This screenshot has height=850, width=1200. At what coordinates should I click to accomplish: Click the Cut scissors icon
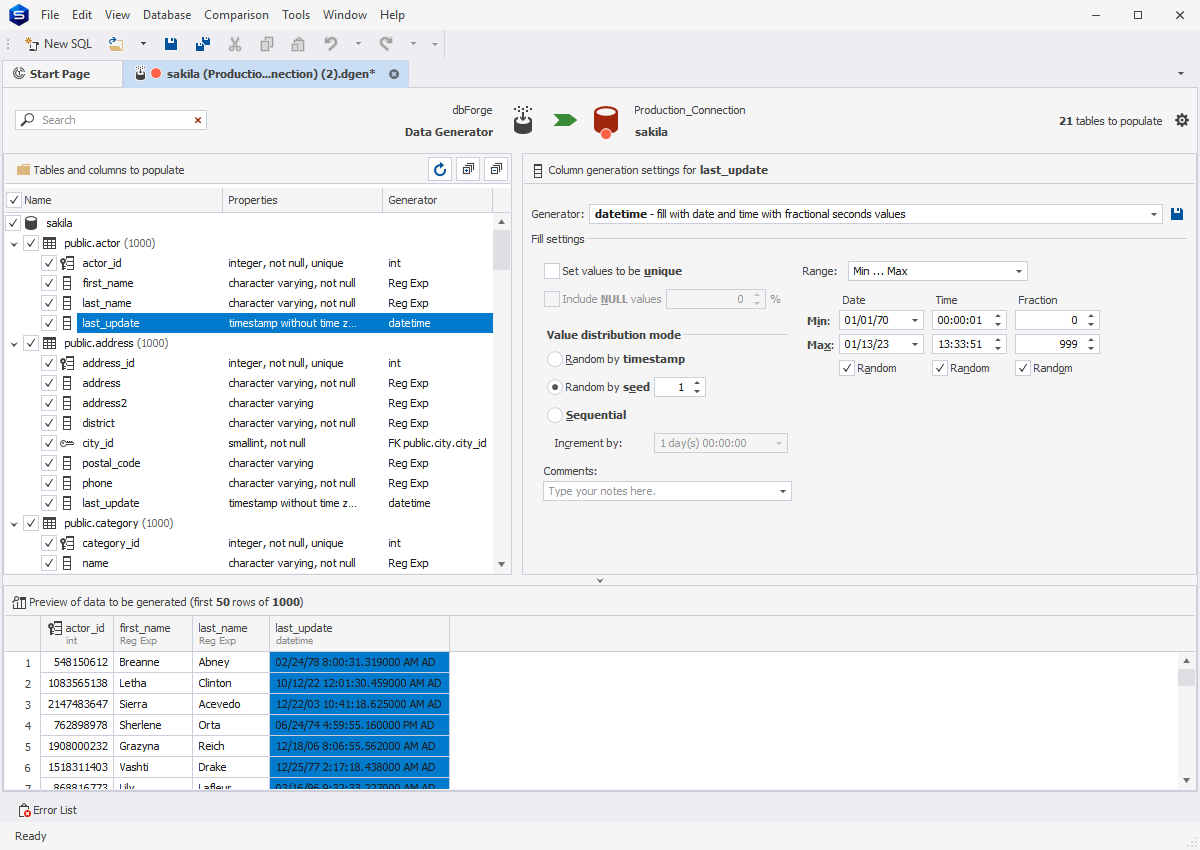[x=235, y=44]
